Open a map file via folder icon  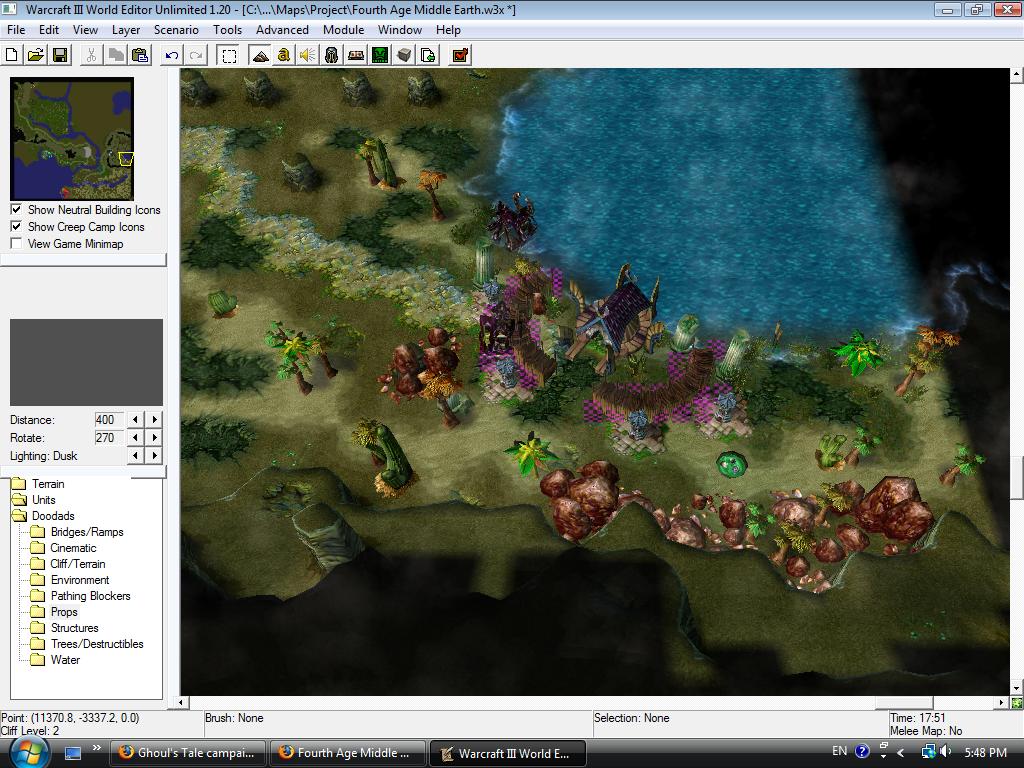(36, 56)
